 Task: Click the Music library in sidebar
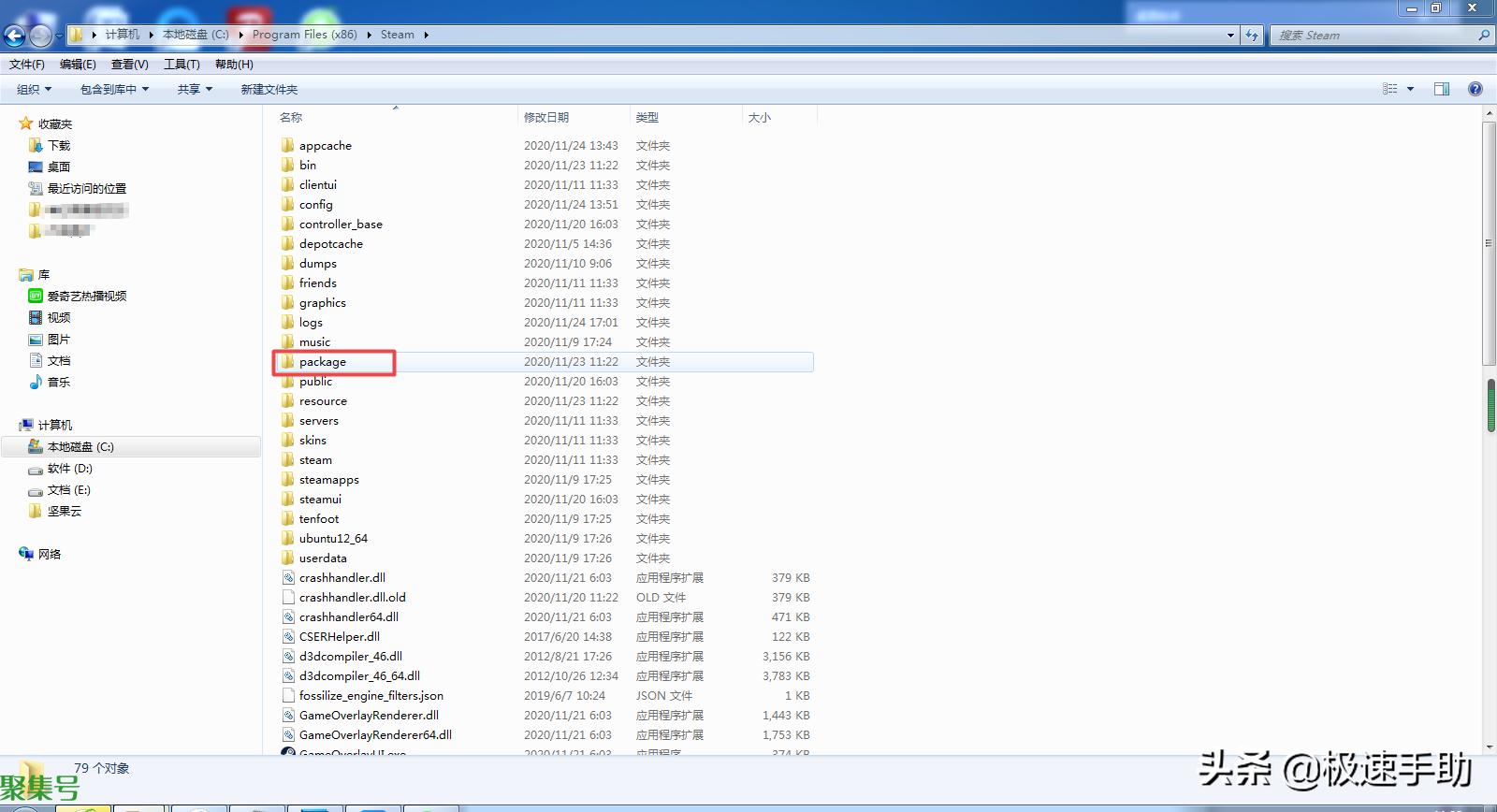[x=58, y=382]
